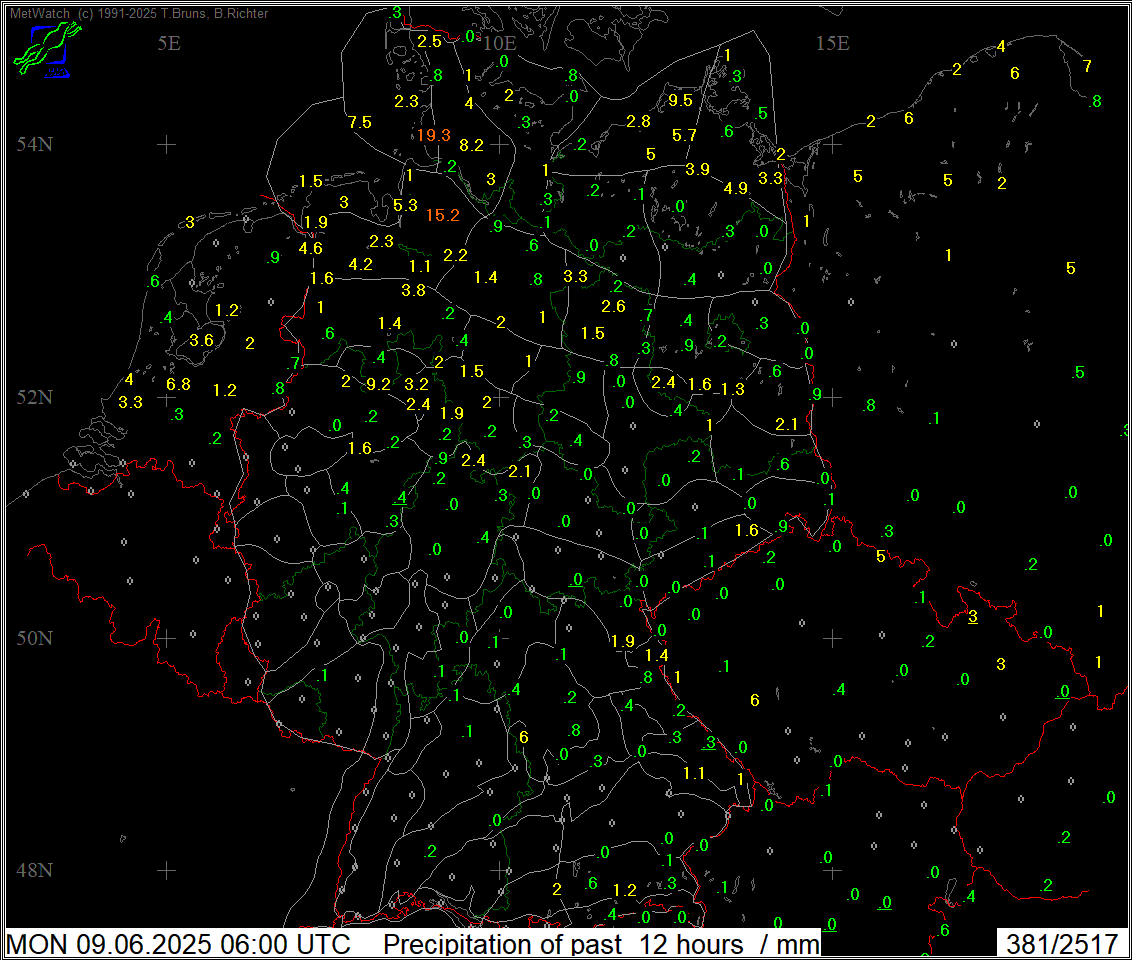Click the 48N latitude label
This screenshot has width=1132, height=960.
[35, 870]
